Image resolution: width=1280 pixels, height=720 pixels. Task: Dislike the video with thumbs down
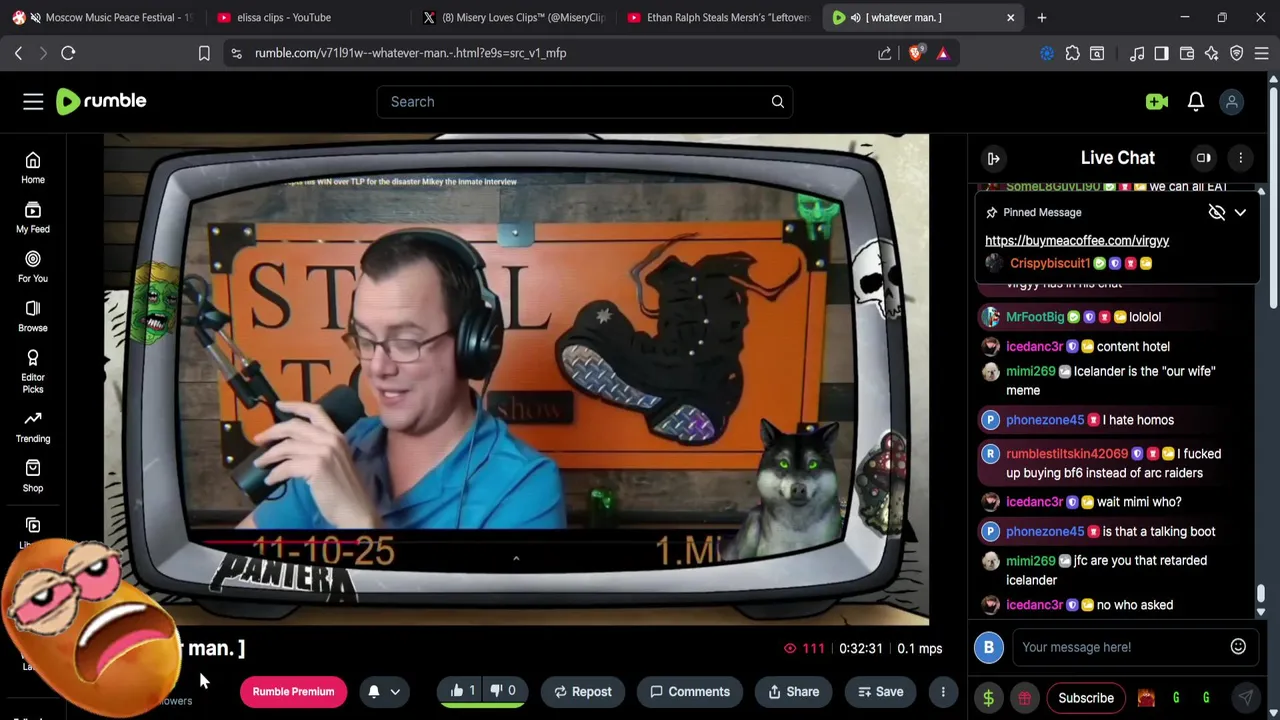point(504,691)
